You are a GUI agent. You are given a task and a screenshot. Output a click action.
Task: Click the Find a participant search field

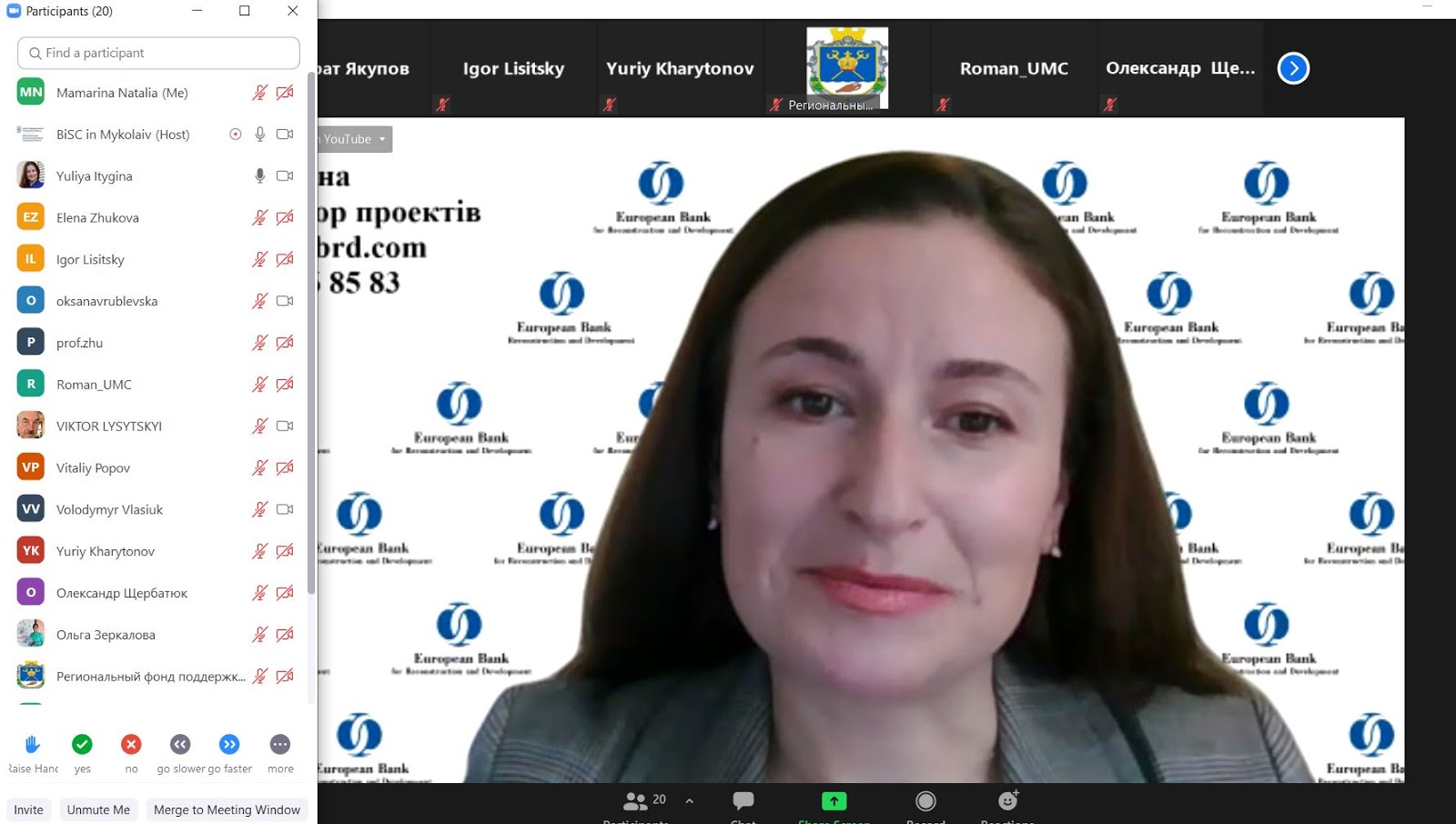click(158, 53)
